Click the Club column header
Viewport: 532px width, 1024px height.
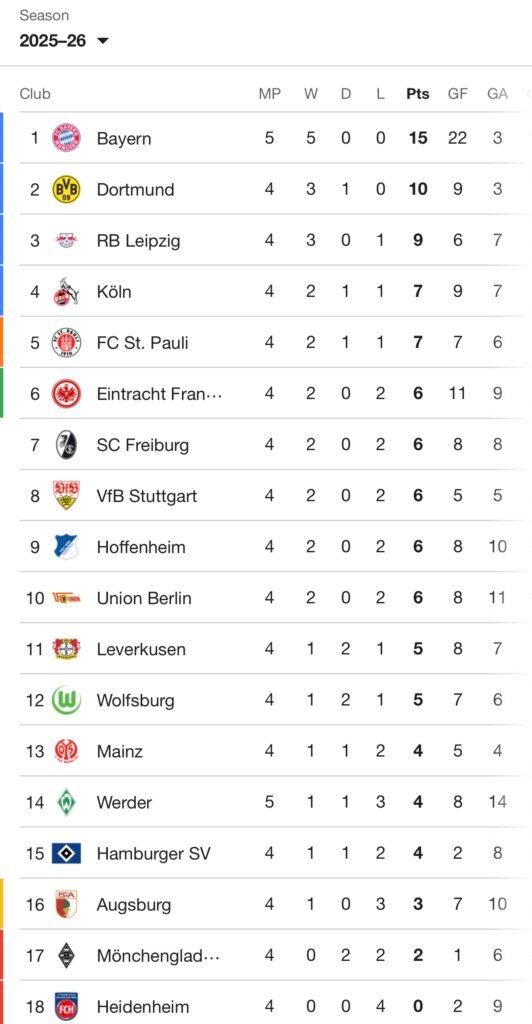coord(35,93)
